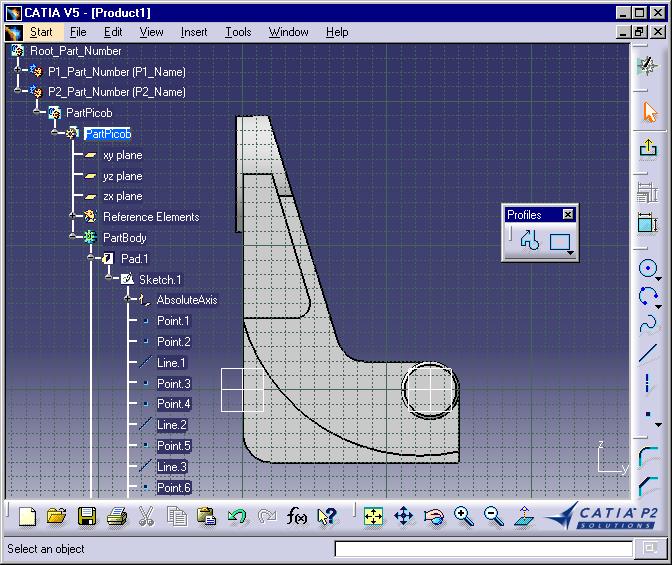This screenshot has width=672, height=565.
Task: Open the Window menu
Action: click(288, 32)
